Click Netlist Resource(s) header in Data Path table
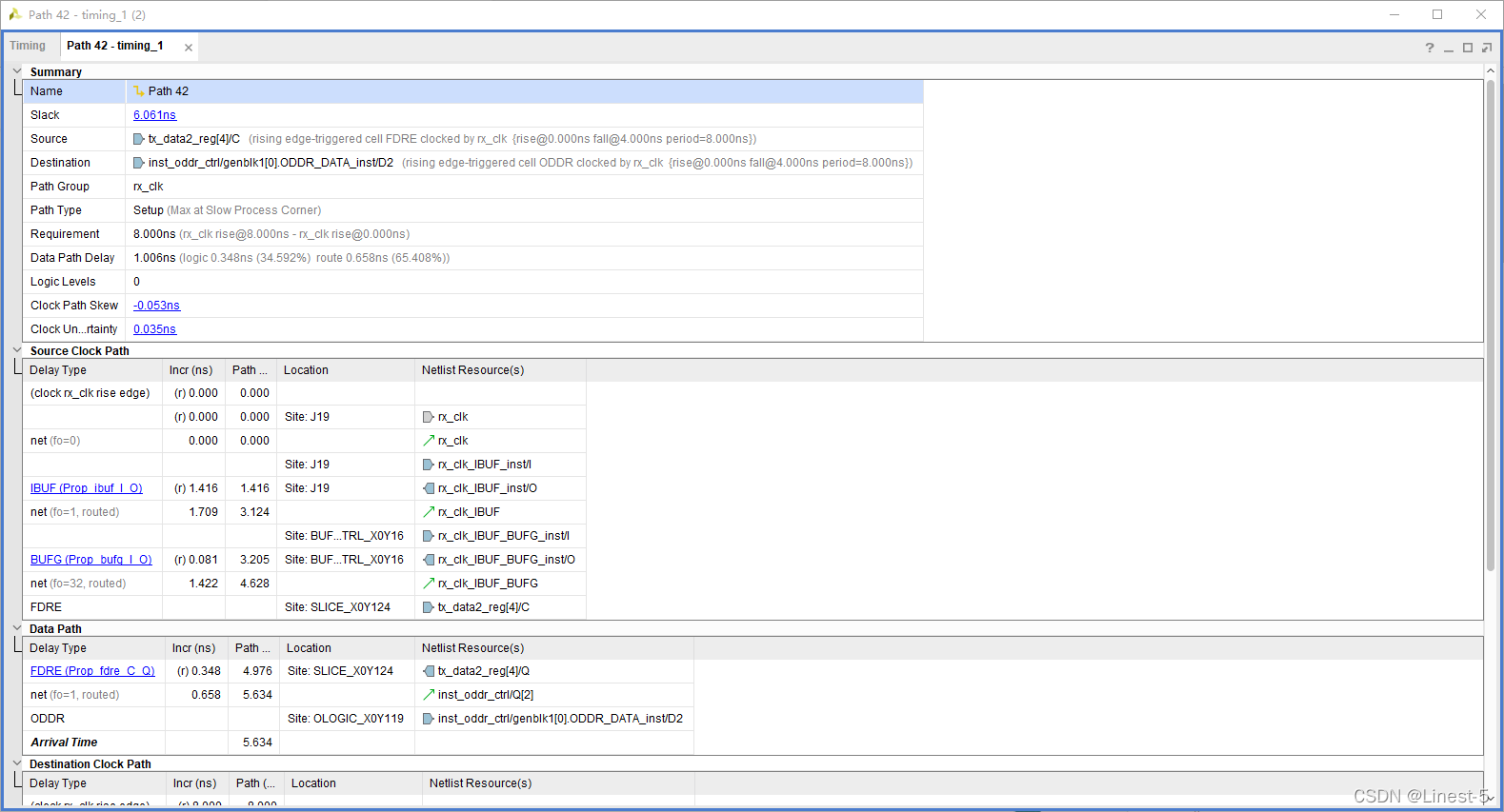Image resolution: width=1504 pixels, height=812 pixels. point(554,648)
